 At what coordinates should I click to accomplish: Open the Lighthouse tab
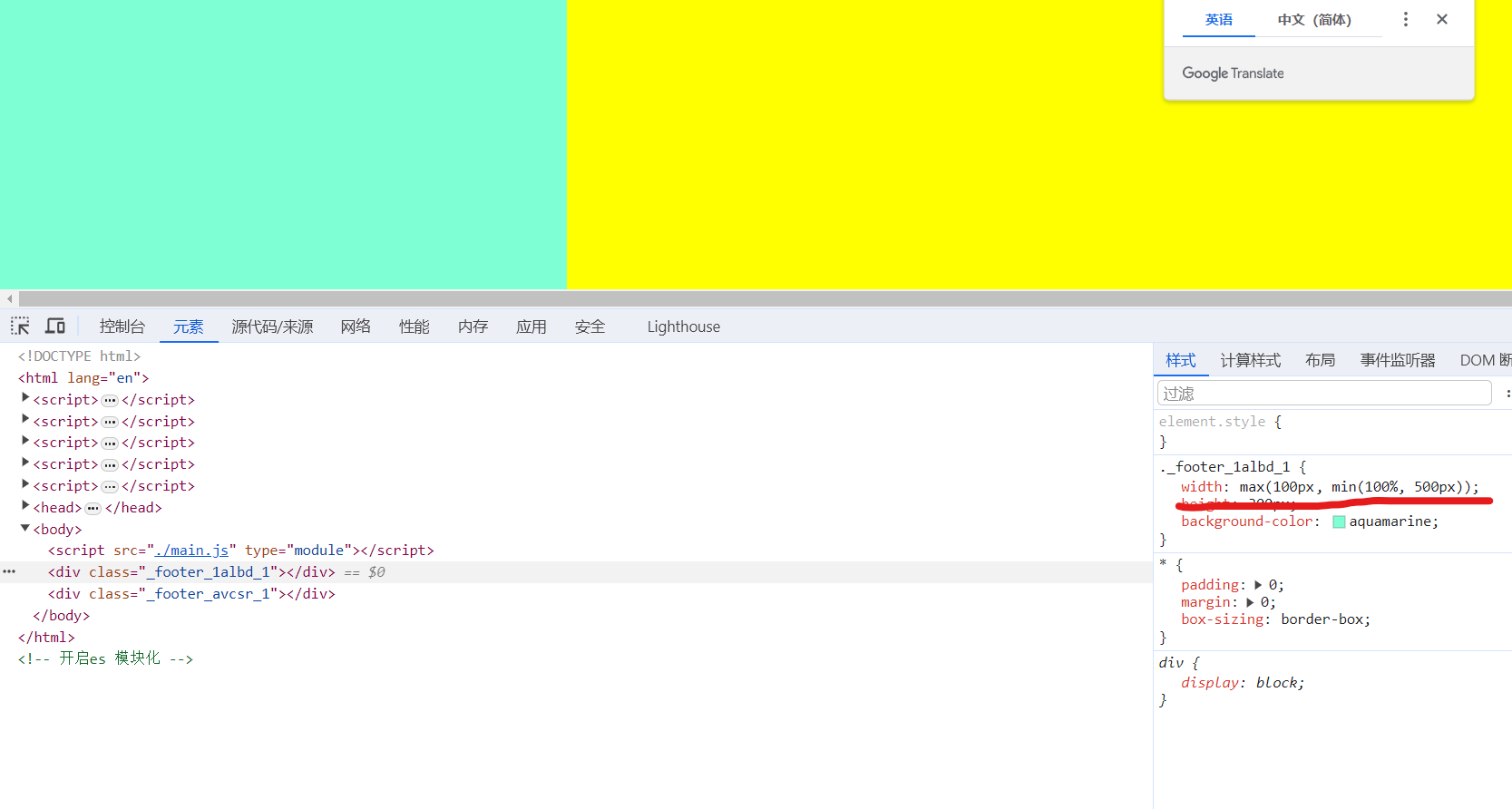pyautogui.click(x=684, y=327)
